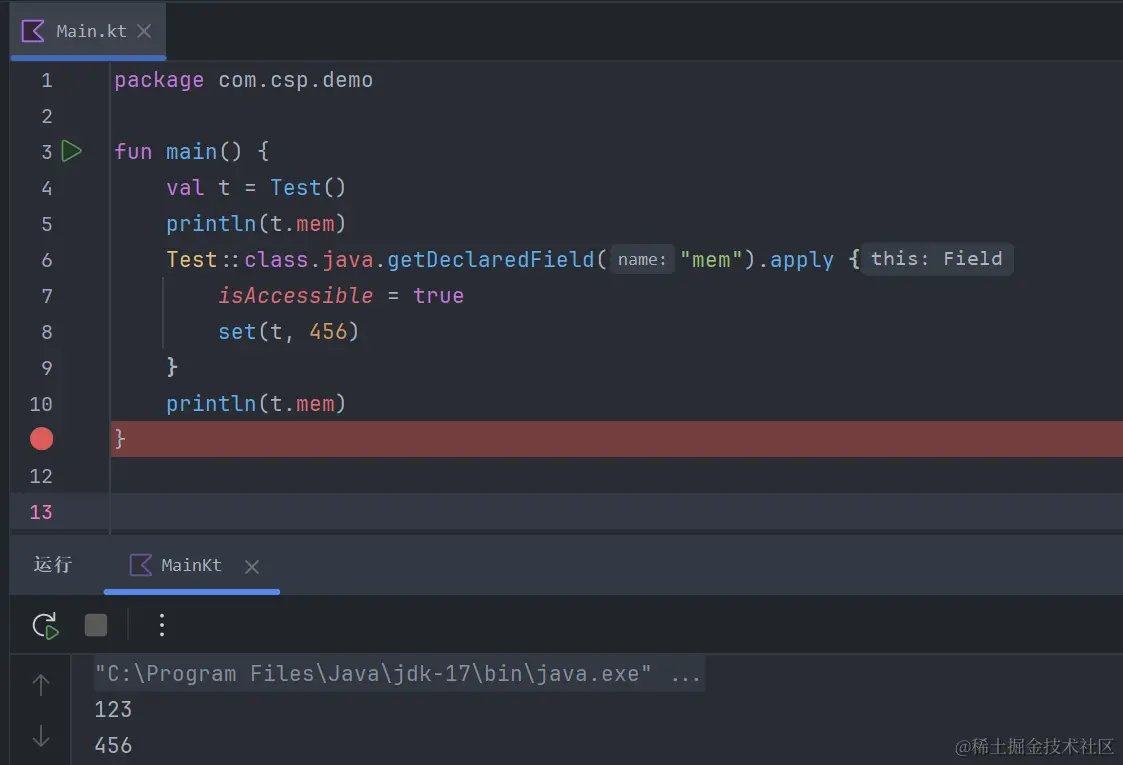Jump down the stack with the down arrow
This screenshot has height=765, width=1123.
tap(41, 736)
